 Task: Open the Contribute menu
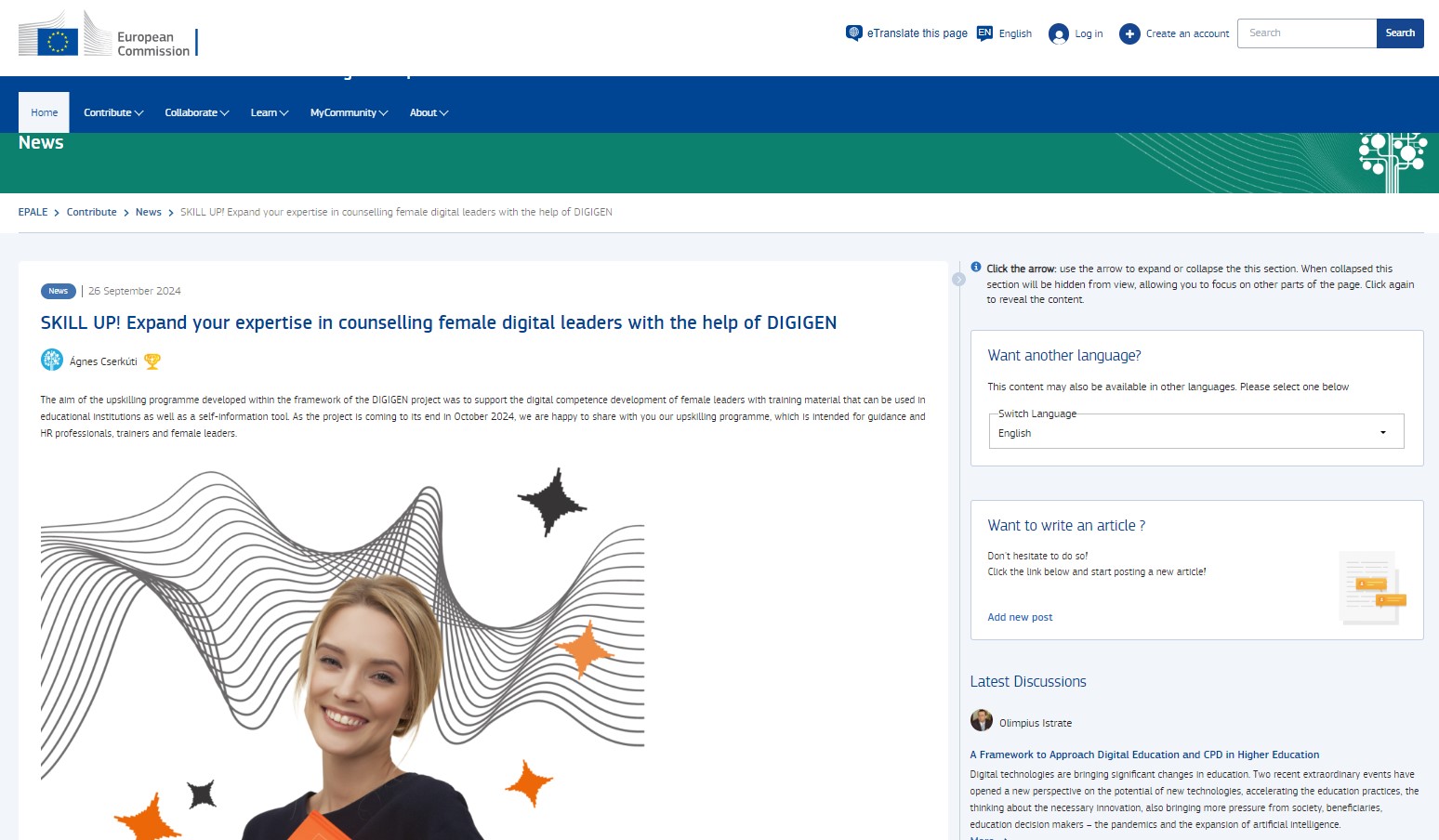tap(113, 112)
